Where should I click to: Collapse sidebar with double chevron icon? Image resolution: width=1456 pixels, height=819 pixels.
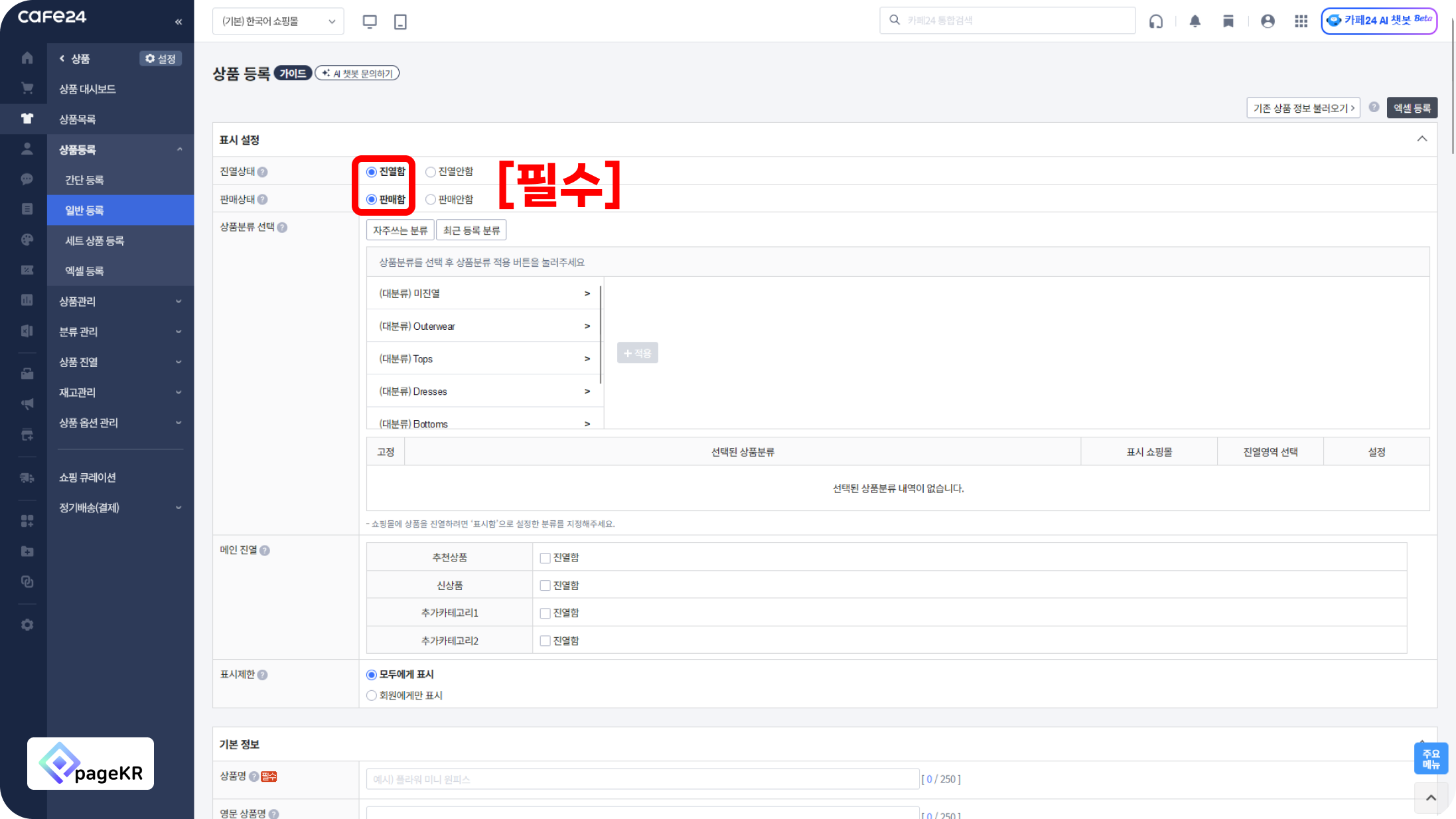coord(179,22)
